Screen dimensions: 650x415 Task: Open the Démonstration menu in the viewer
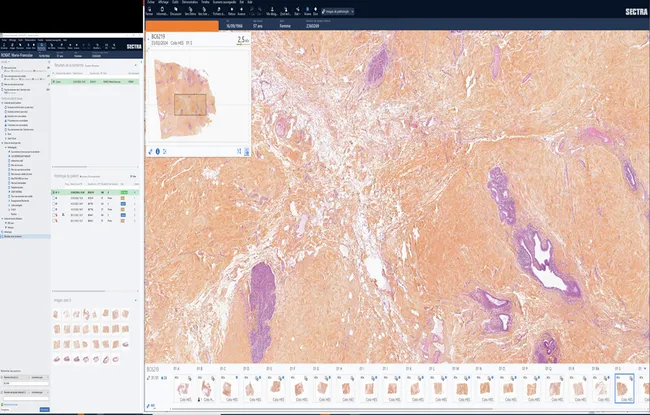190,2
